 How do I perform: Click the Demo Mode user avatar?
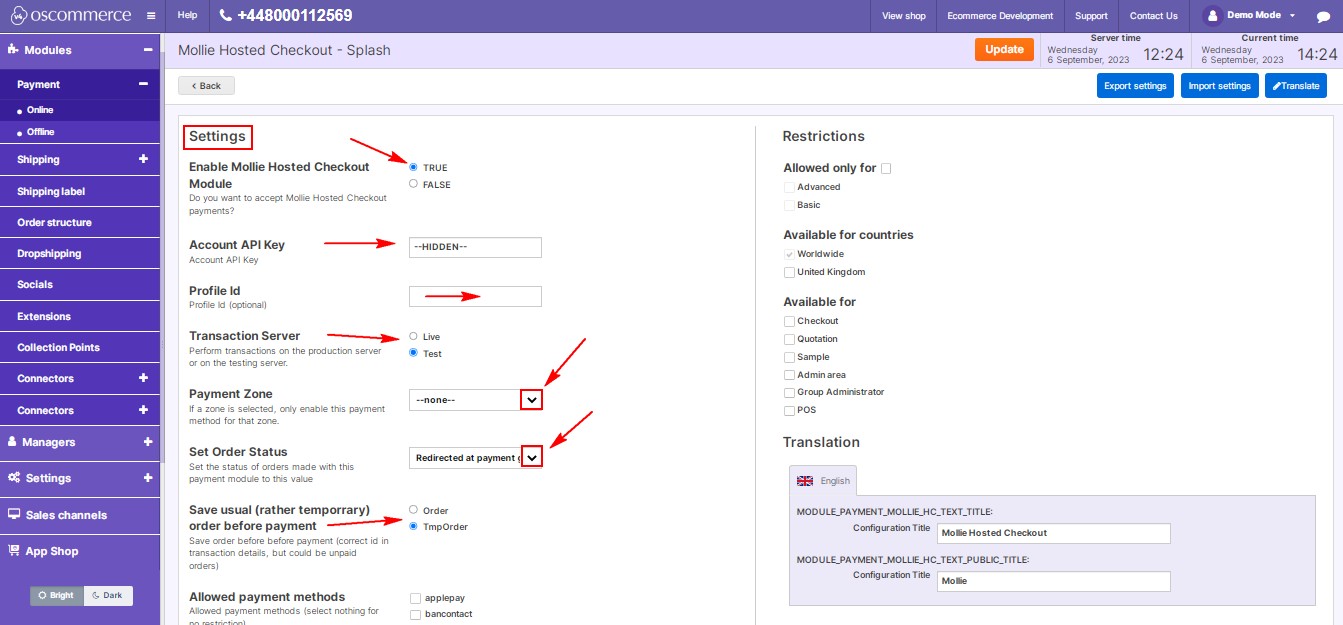click(1213, 15)
